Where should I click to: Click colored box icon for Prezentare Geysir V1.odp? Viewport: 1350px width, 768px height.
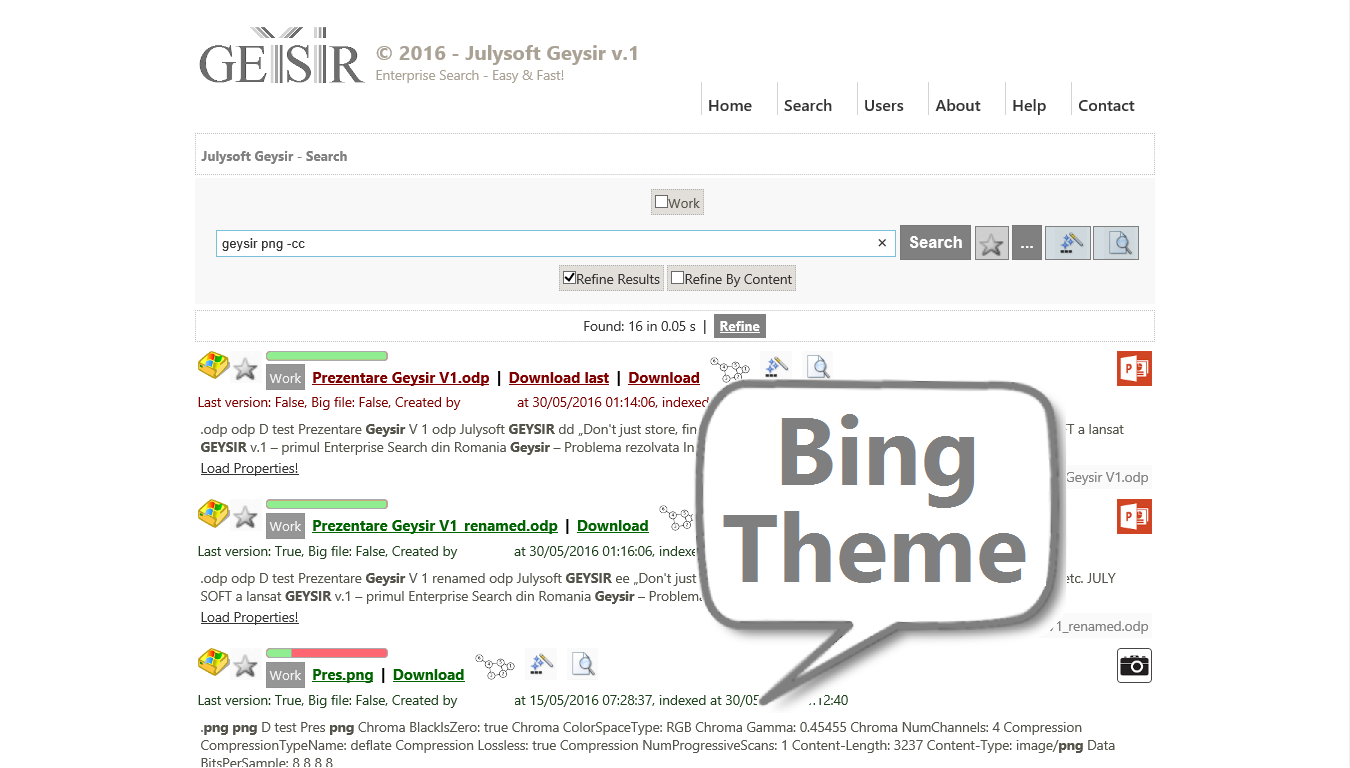tap(213, 366)
